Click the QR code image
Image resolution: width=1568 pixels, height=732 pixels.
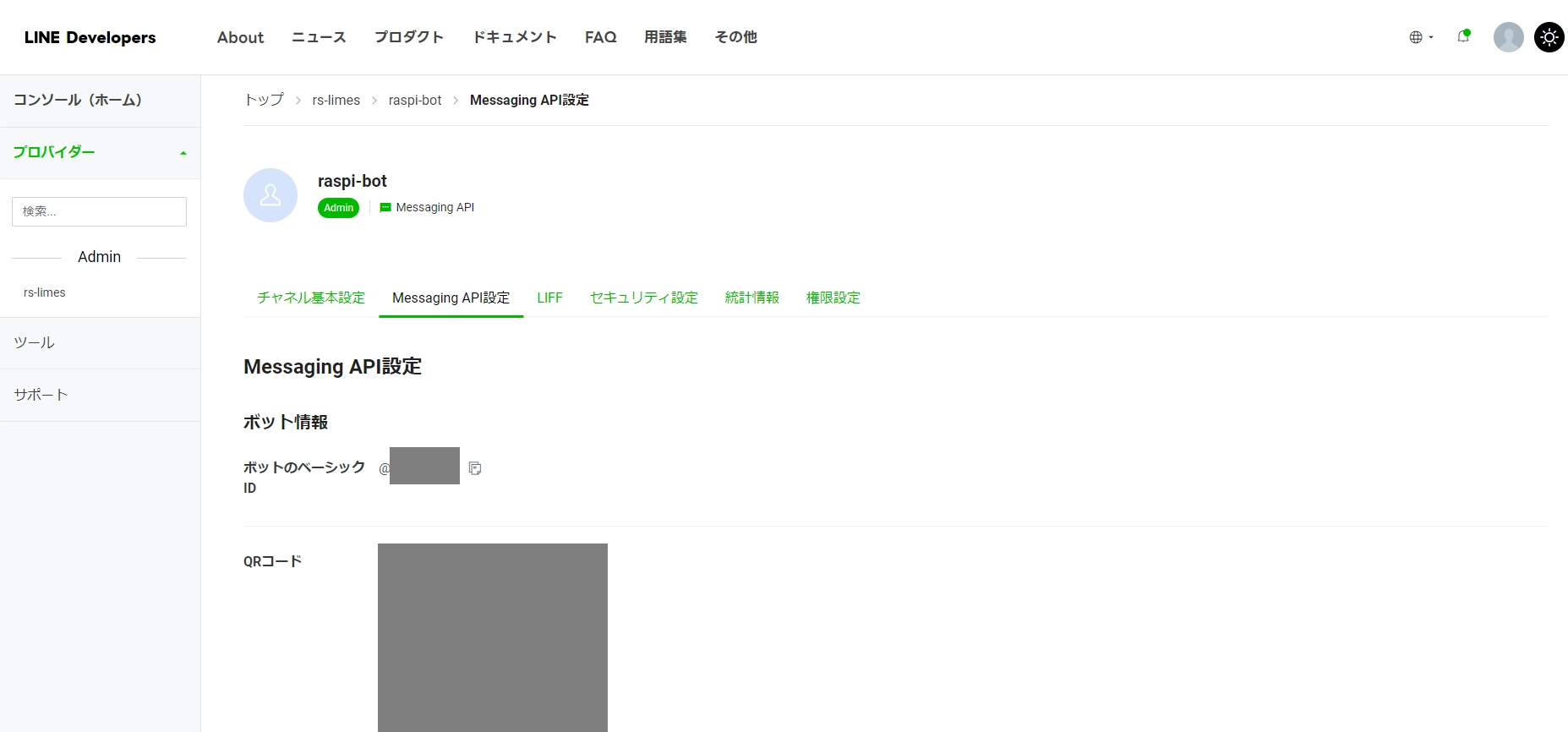[x=493, y=637]
